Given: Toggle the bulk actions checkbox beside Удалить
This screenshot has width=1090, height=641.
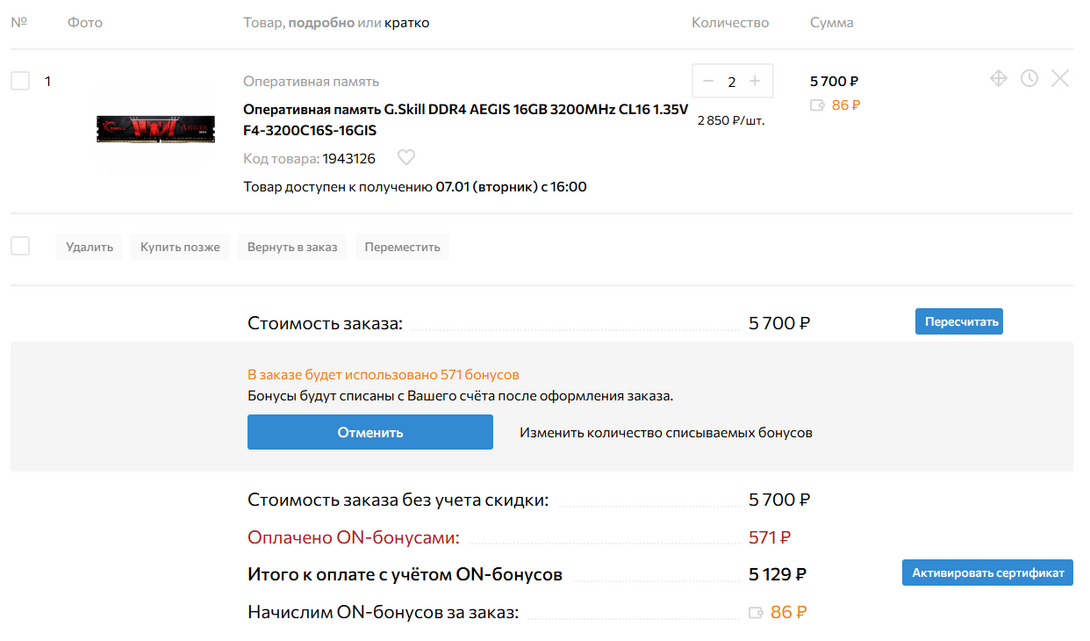Looking at the screenshot, I should (20, 246).
